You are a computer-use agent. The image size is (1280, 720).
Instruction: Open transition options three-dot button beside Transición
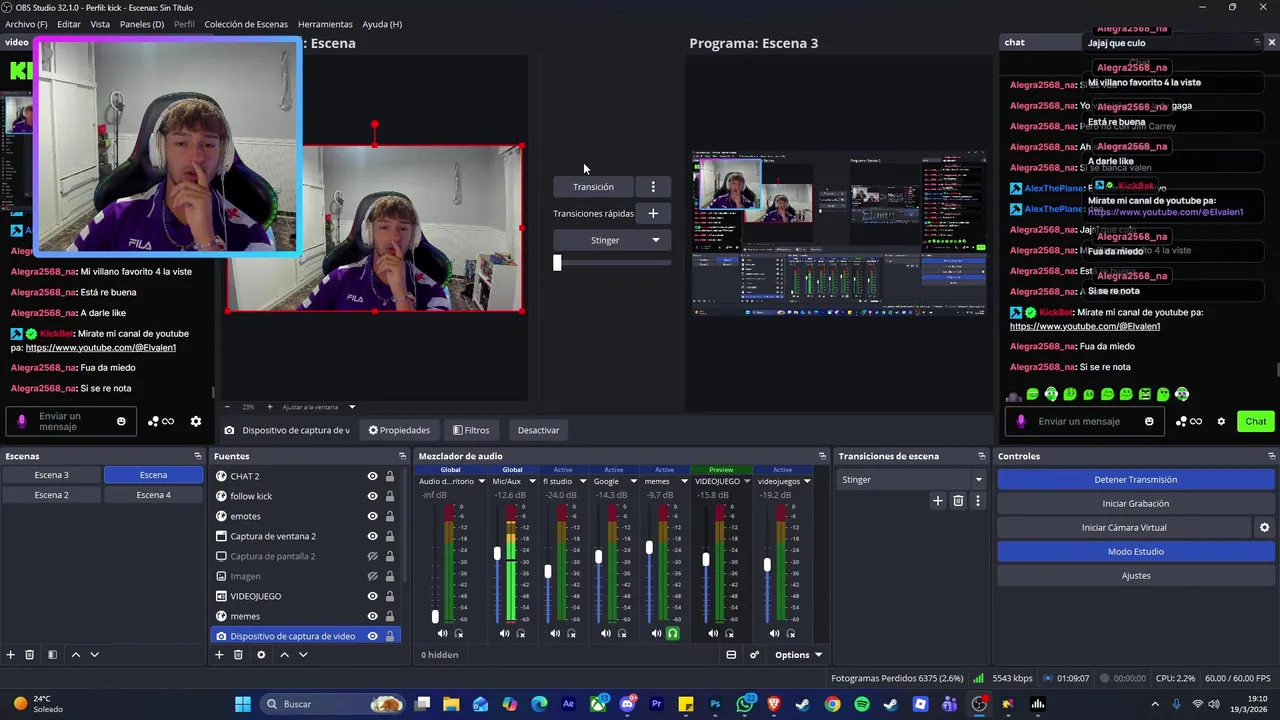click(653, 187)
